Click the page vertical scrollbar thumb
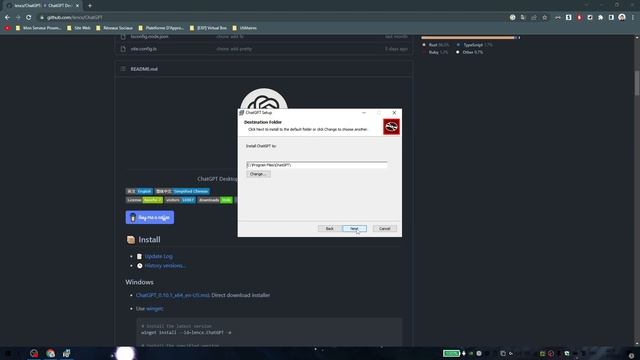The width and height of the screenshot is (640, 360). click(x=637, y=83)
